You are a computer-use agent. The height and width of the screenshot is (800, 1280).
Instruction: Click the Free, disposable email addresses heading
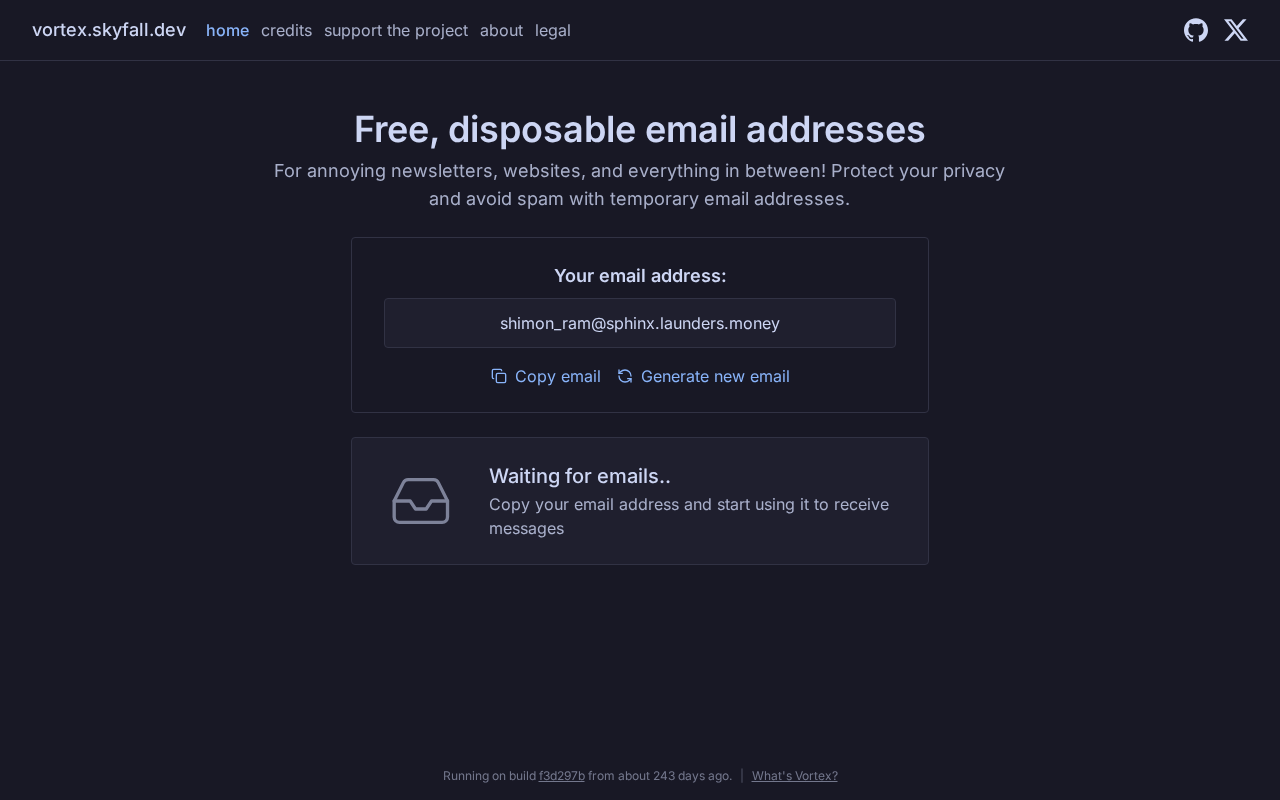pos(640,130)
